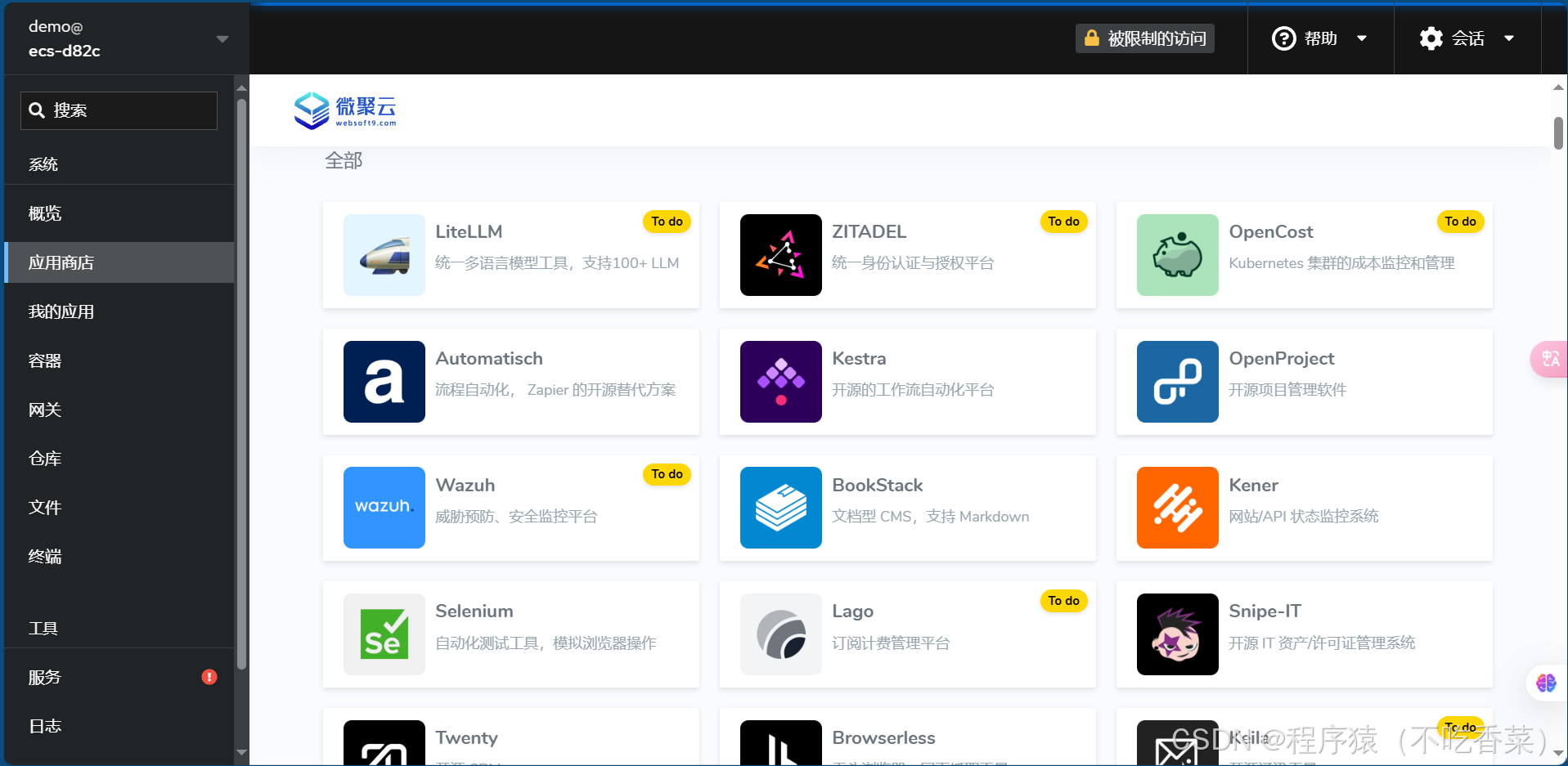Viewport: 1568px width, 766px height.
Task: Open the Lago app icon
Action: (780, 634)
